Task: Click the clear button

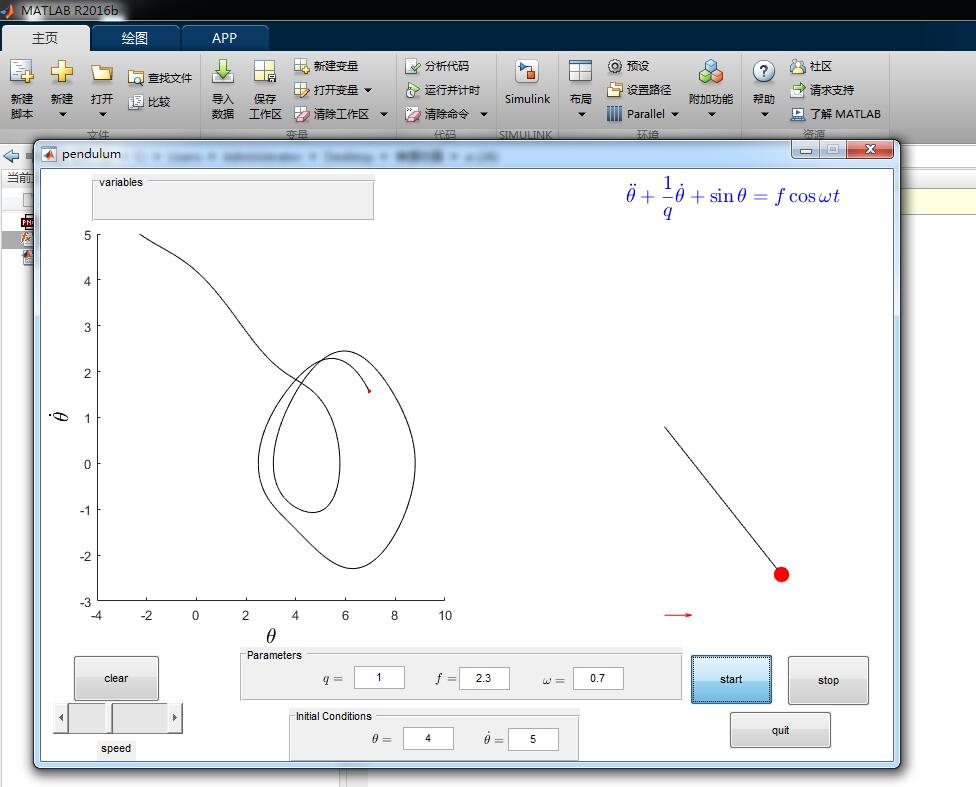Action: (116, 678)
